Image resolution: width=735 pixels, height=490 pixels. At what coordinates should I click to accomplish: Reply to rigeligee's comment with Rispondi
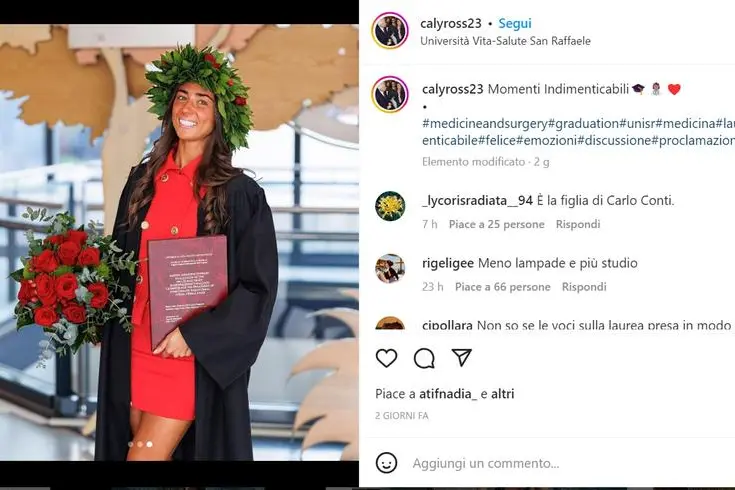(x=584, y=286)
